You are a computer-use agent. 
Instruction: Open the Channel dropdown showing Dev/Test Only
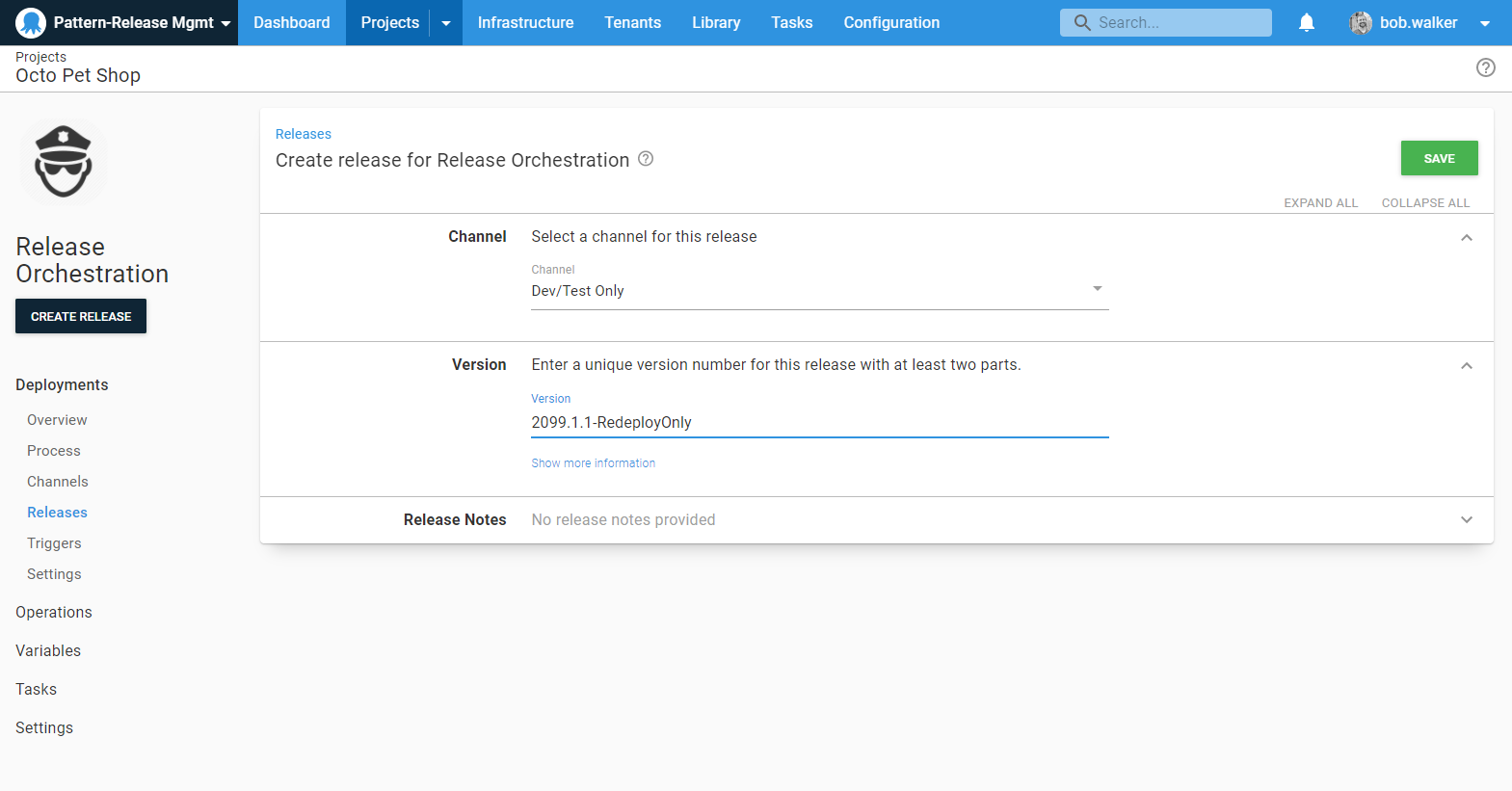819,291
